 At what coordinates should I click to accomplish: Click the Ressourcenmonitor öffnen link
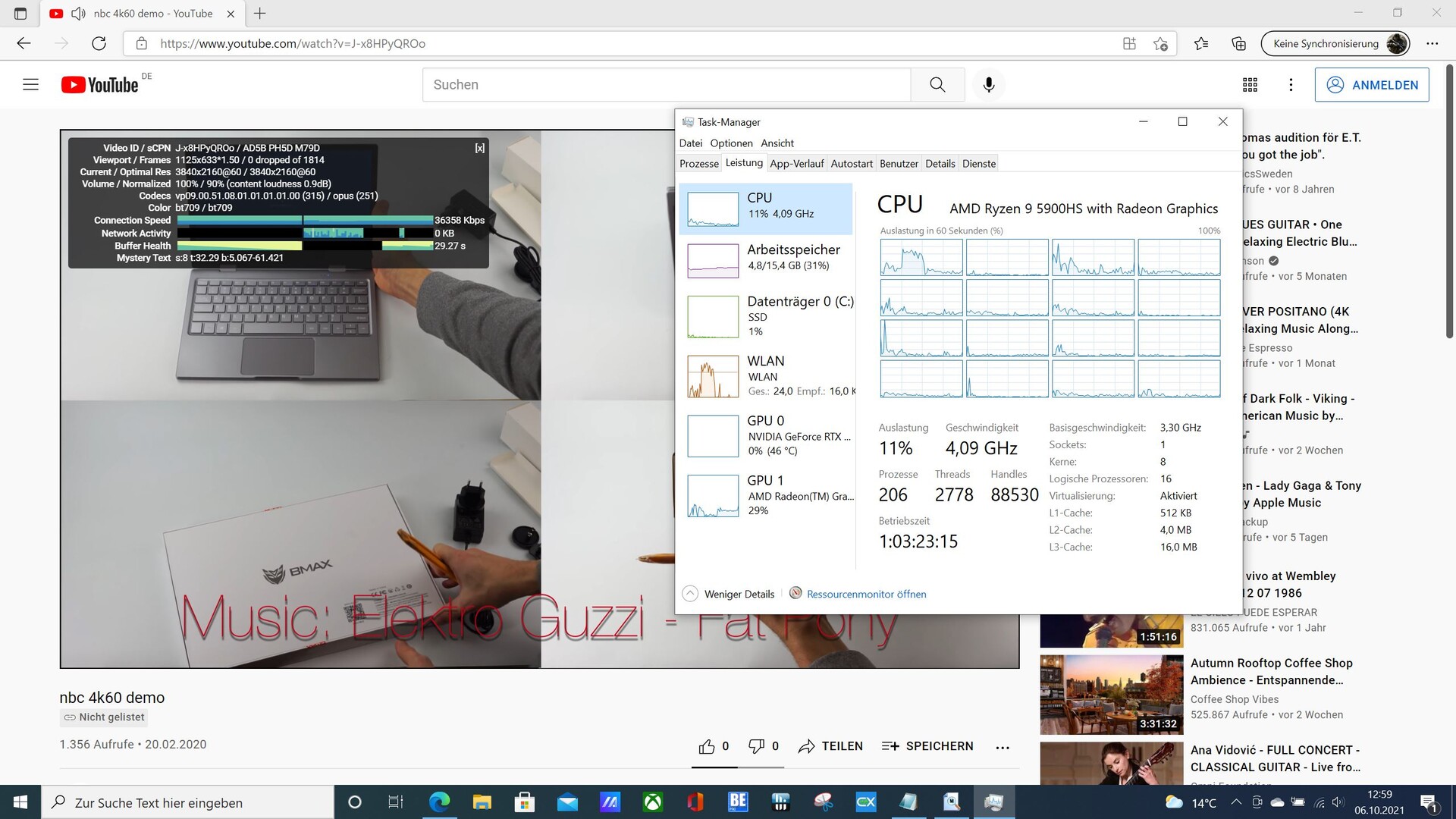(866, 594)
